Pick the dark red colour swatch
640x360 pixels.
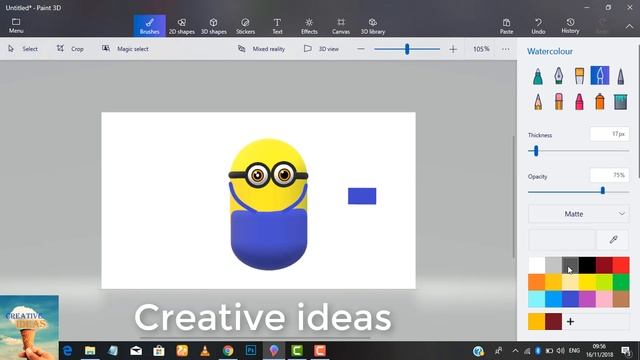(x=604, y=265)
